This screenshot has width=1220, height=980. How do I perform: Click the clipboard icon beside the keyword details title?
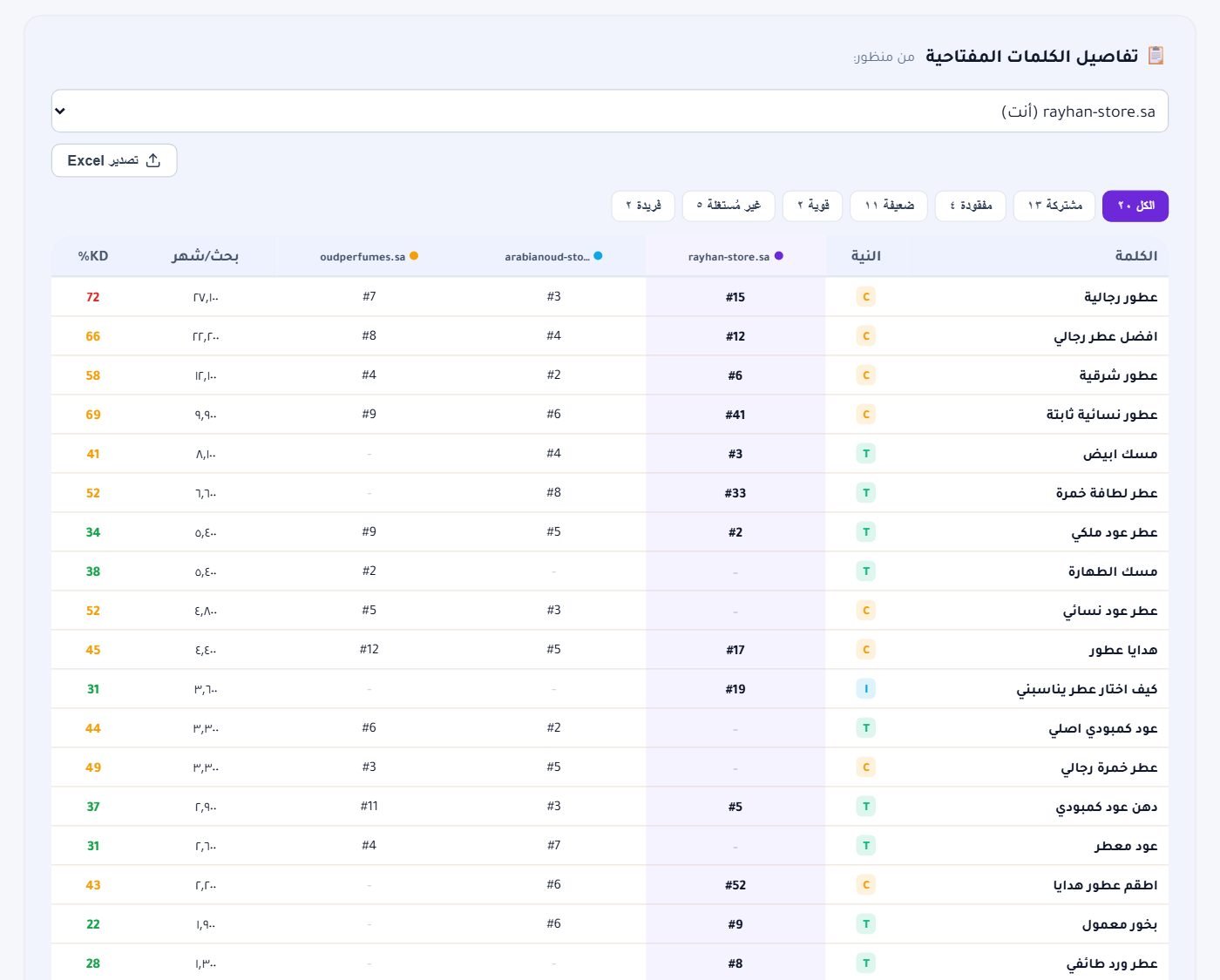[1156, 56]
